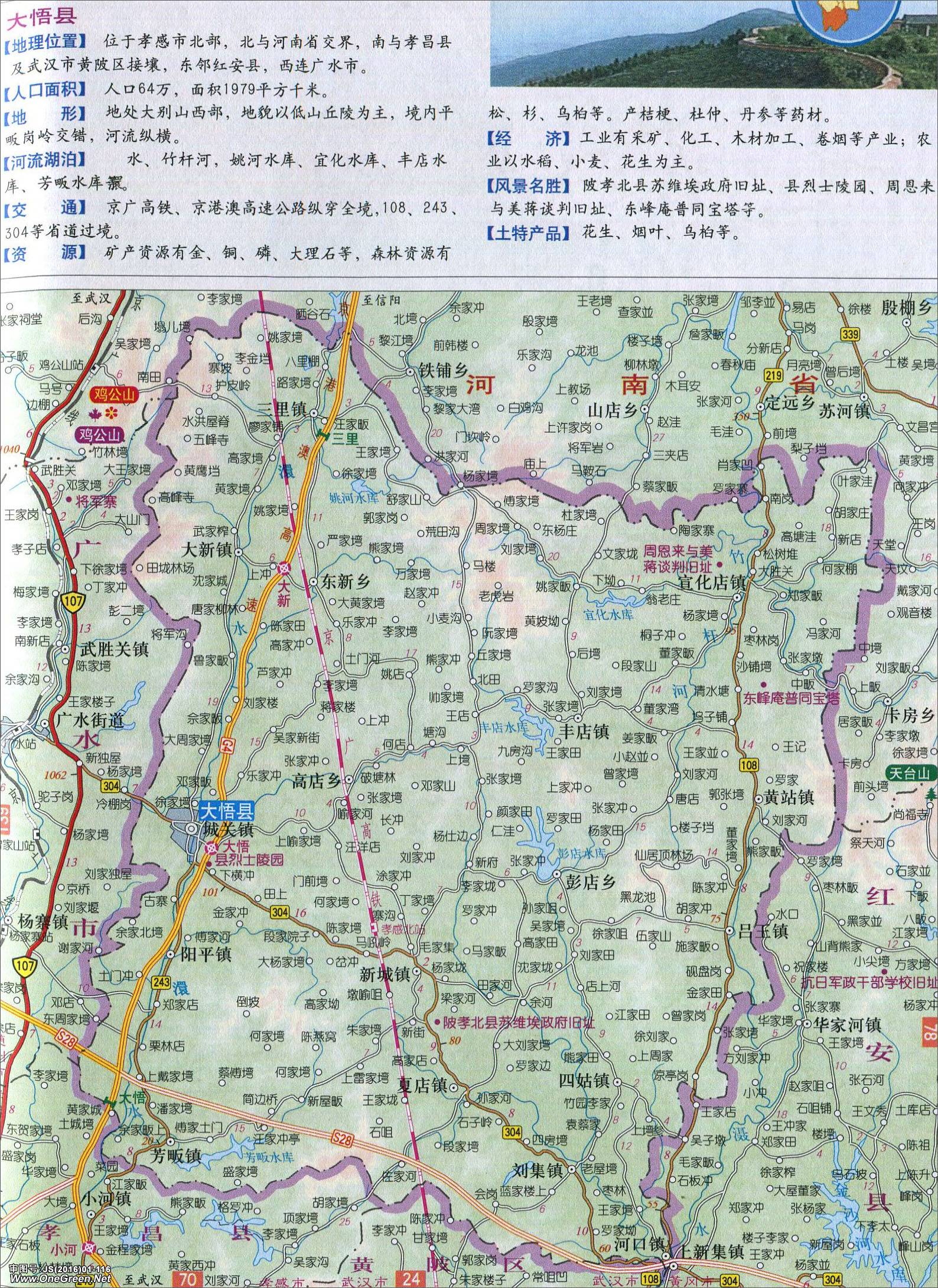Select the orange 鸡公山 scenic spot badge
The height and width of the screenshot is (1288, 938).
[113, 394]
